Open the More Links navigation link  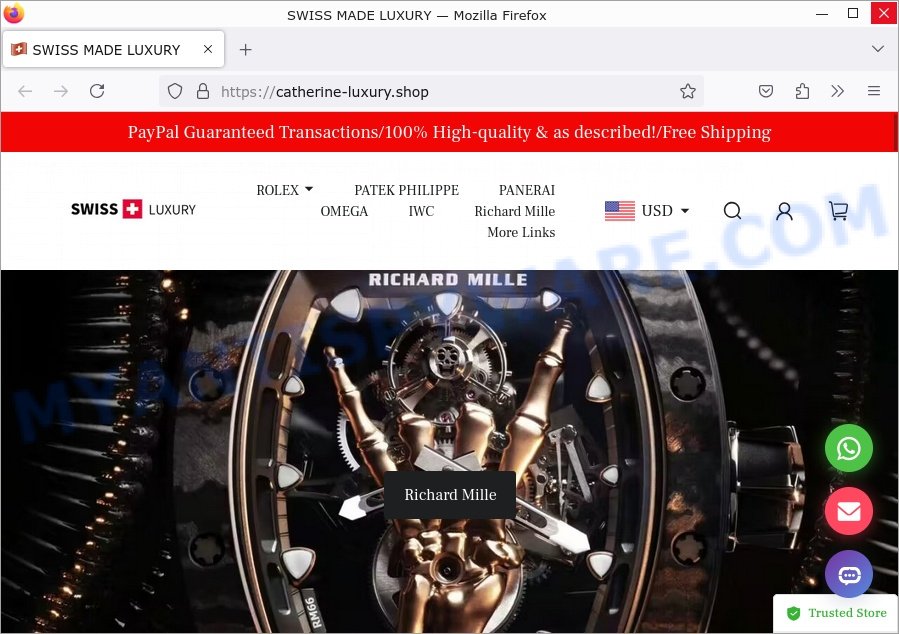point(521,232)
